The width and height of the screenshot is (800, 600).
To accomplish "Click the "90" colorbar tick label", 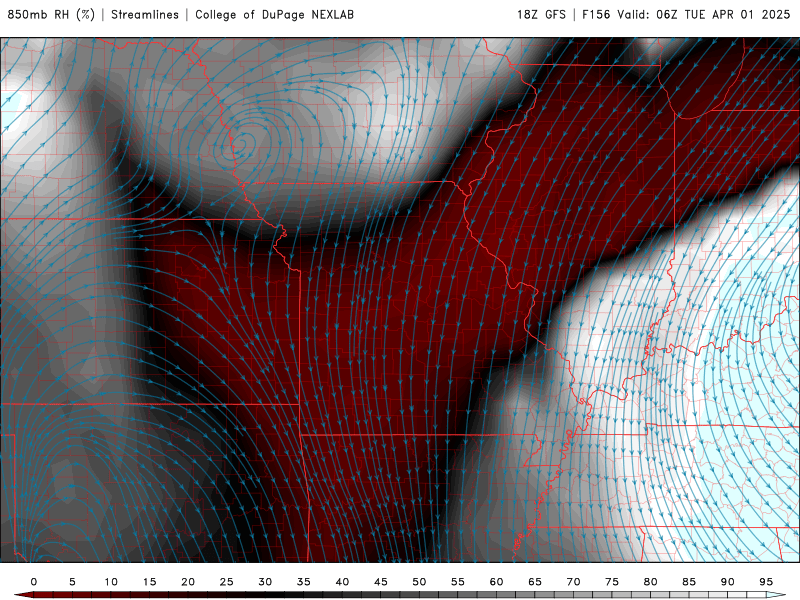I will (x=727, y=582).
